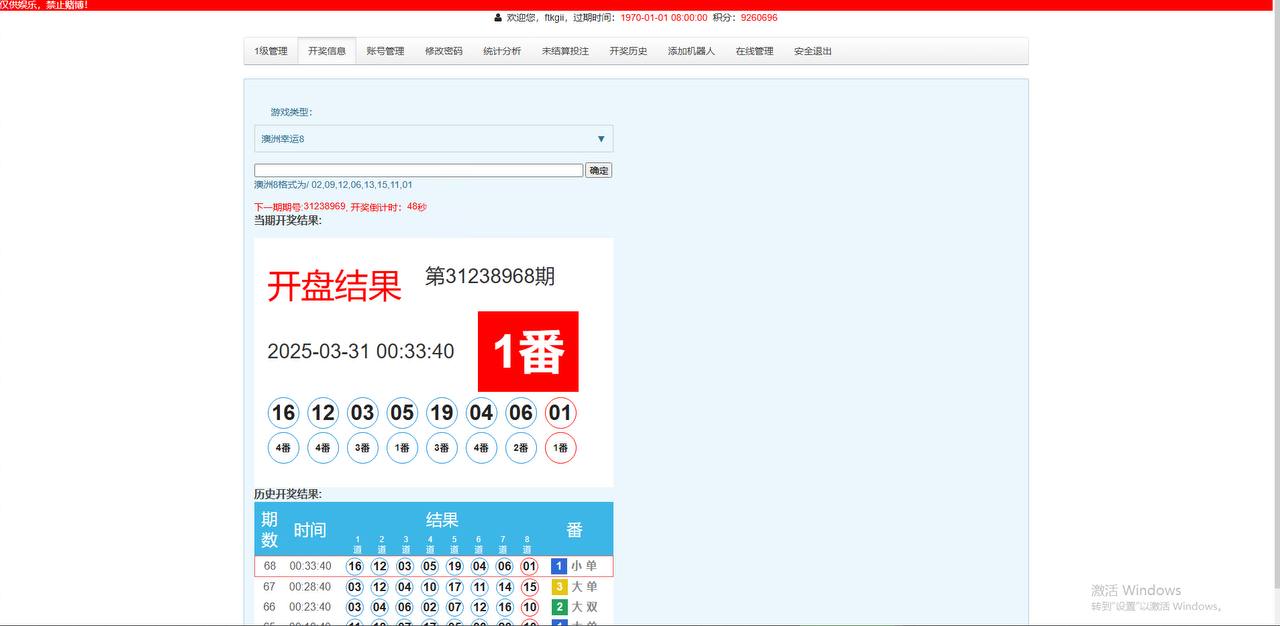Click the blue 1 badge in row 68
The height and width of the screenshot is (626, 1280).
point(559,566)
